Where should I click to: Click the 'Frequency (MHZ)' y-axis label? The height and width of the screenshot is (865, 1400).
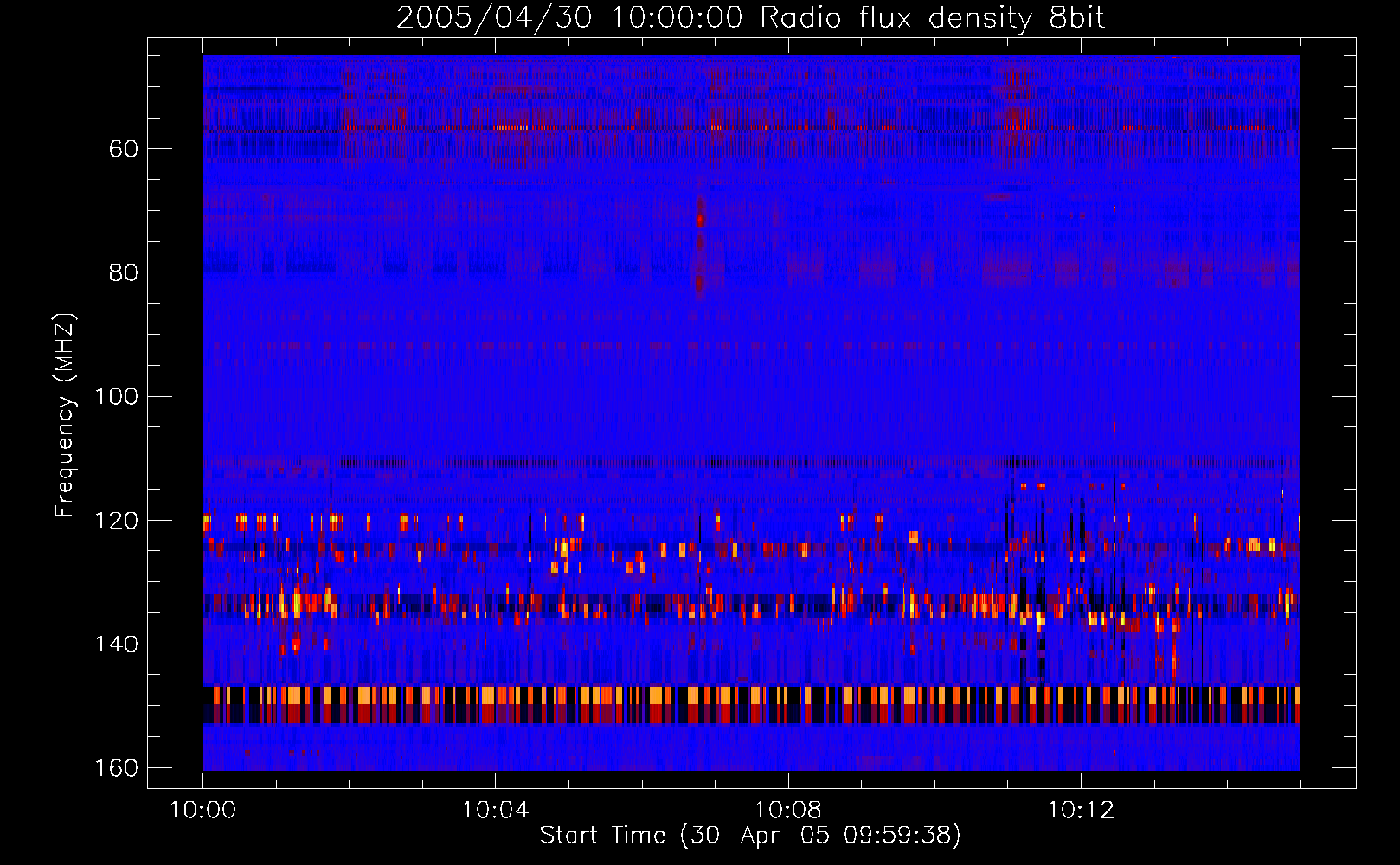point(65,414)
